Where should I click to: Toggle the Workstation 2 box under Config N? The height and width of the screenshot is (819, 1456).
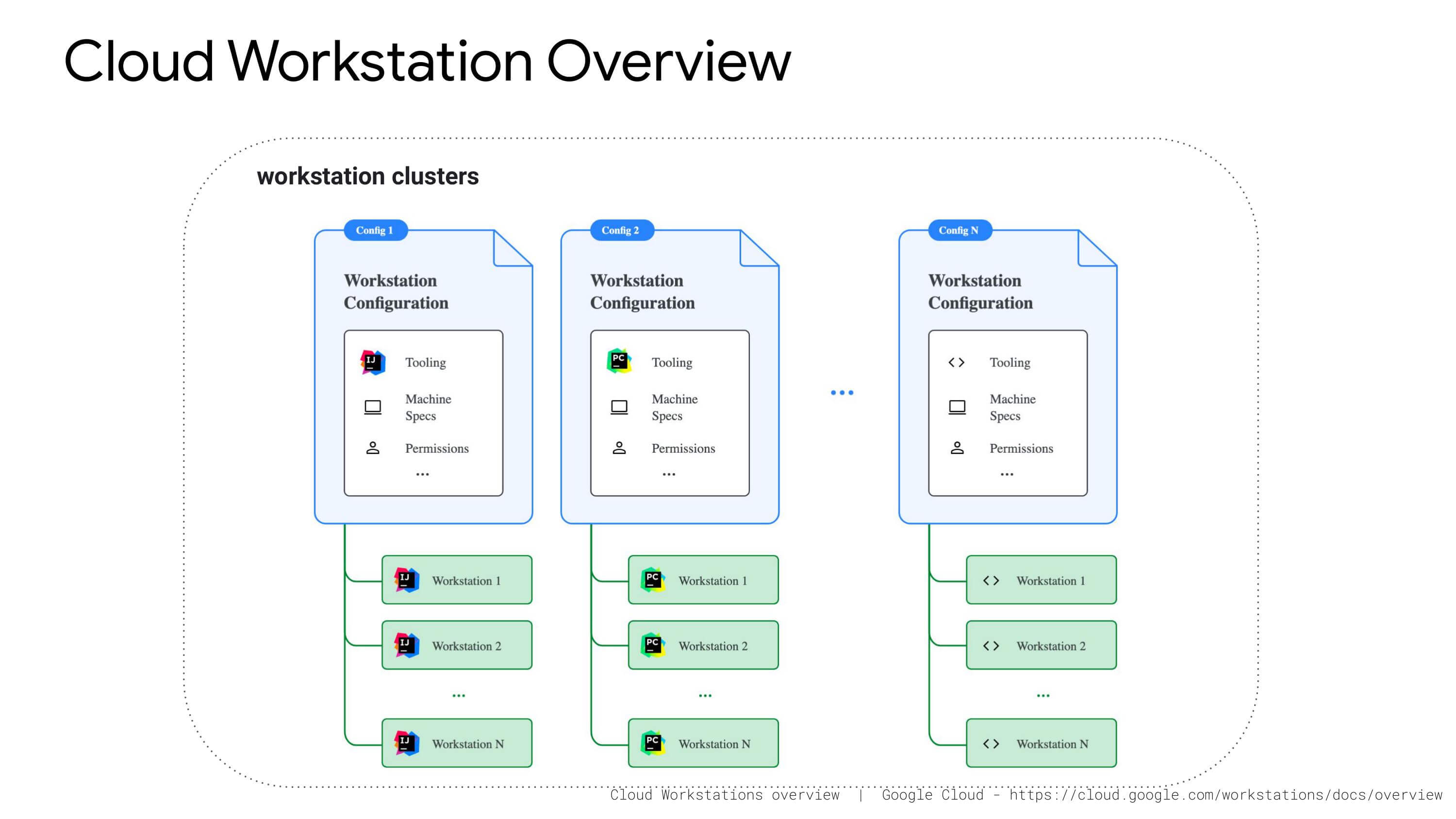[1041, 645]
